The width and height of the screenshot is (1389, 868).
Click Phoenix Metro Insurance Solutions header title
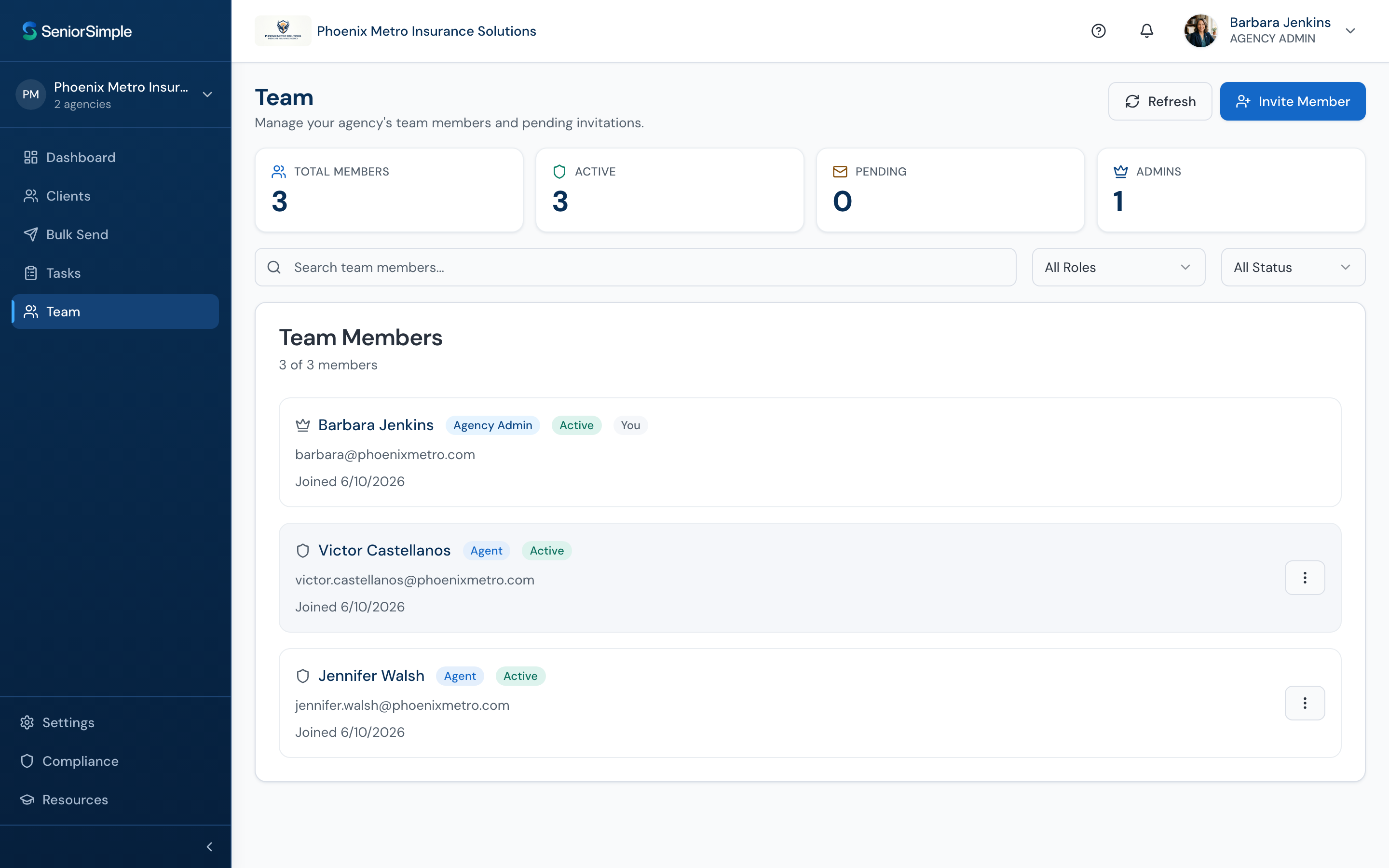coord(426,31)
